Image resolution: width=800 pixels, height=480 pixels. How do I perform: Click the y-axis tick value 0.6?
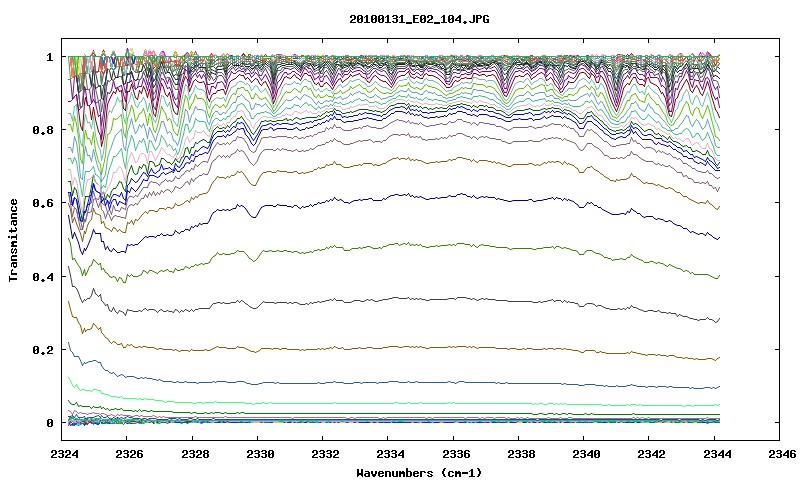(x=43, y=203)
